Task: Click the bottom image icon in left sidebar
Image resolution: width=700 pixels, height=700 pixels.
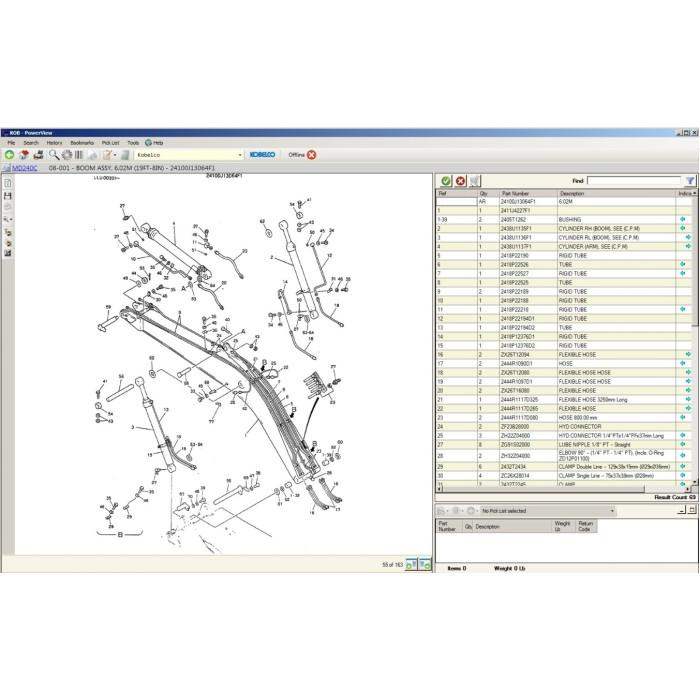Action: point(8,253)
